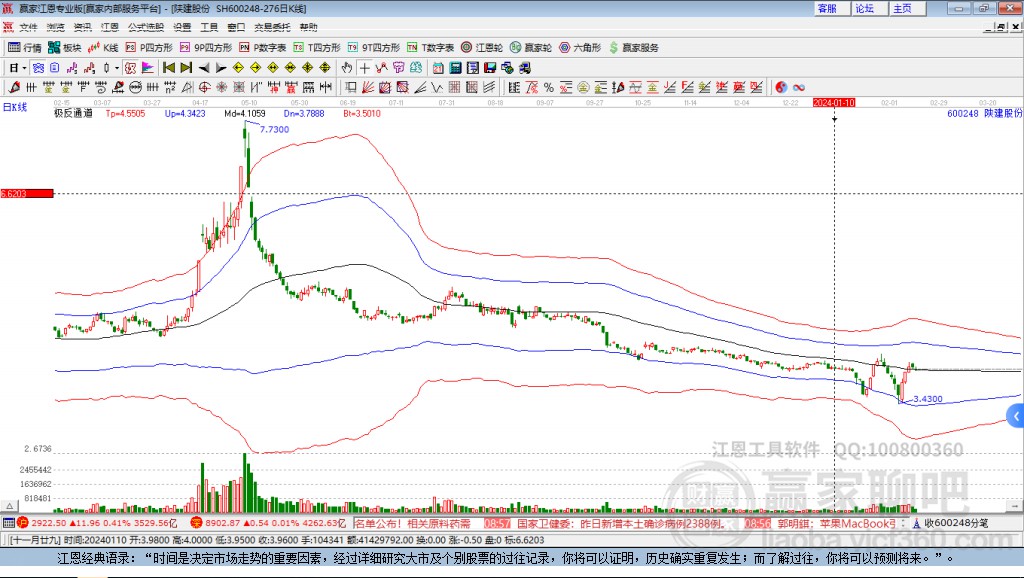This screenshot has width=1024, height=578.
Task: Click the target circle crosshair icon
Action: pyautogui.click(x=204, y=88)
